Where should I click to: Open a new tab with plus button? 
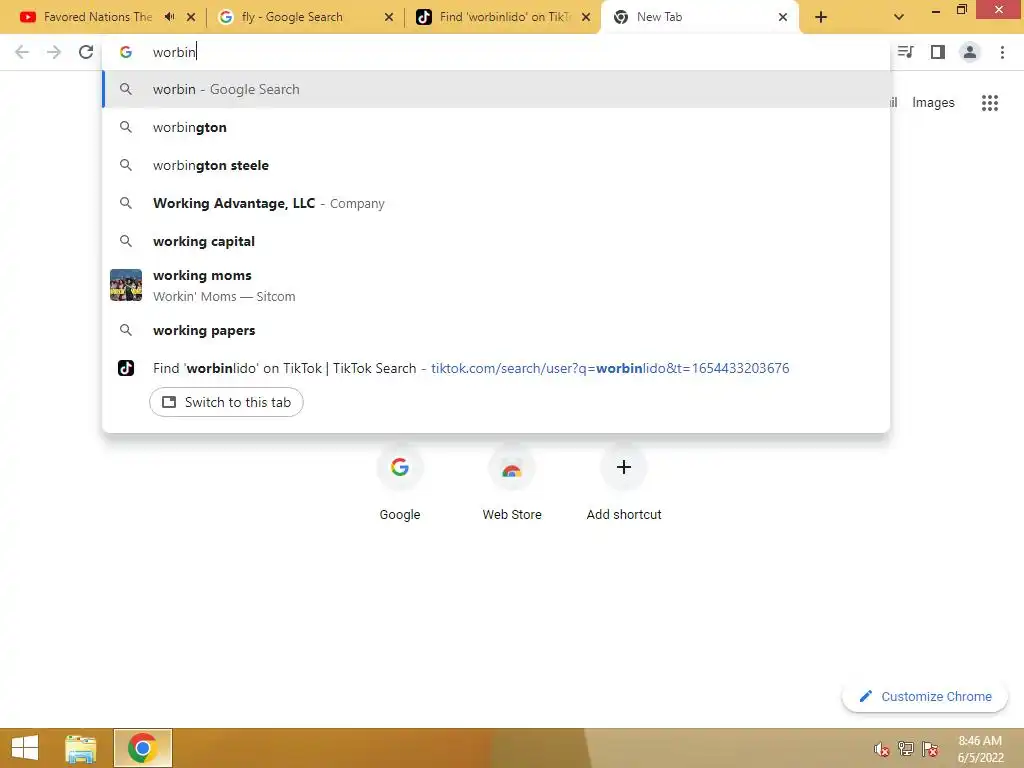(x=821, y=17)
